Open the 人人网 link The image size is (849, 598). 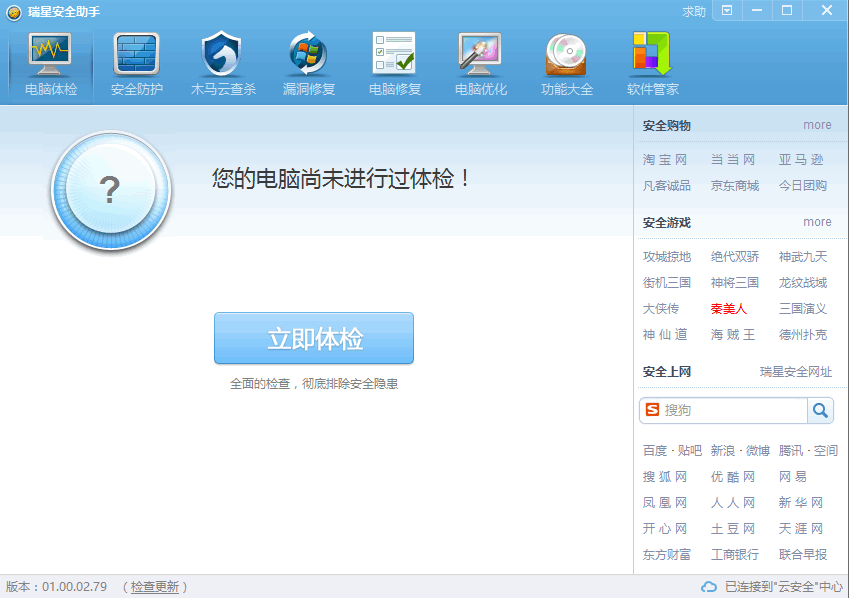(x=733, y=503)
